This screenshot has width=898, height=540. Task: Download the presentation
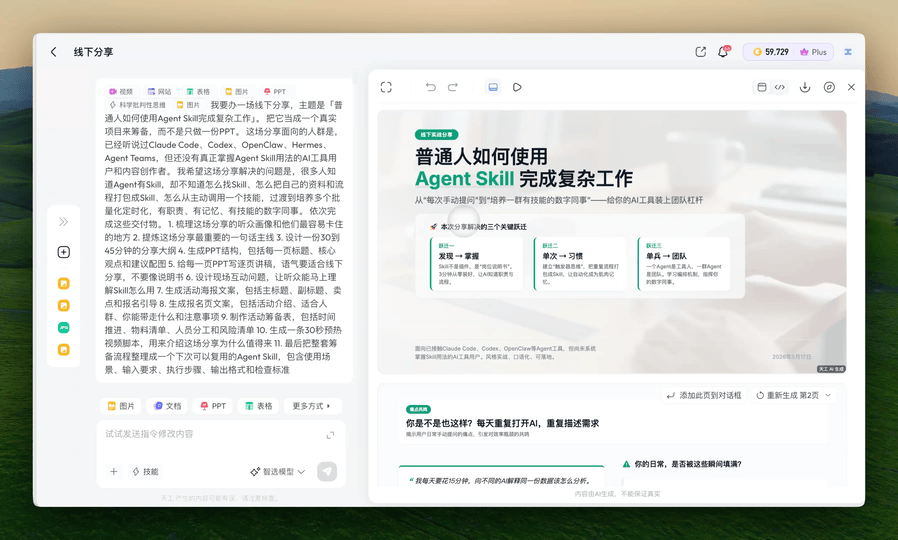click(805, 87)
